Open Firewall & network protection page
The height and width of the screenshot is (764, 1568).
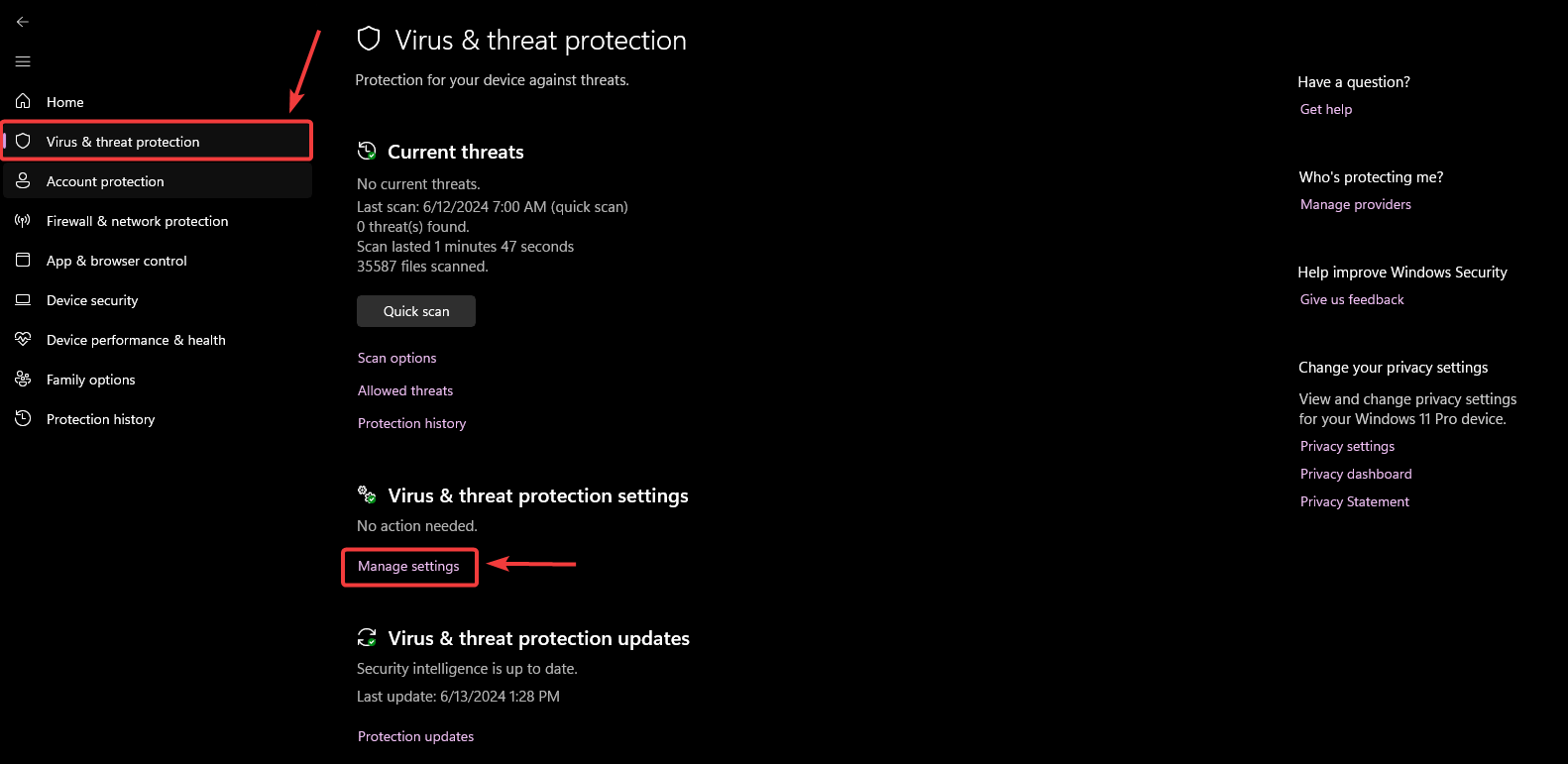tap(137, 221)
